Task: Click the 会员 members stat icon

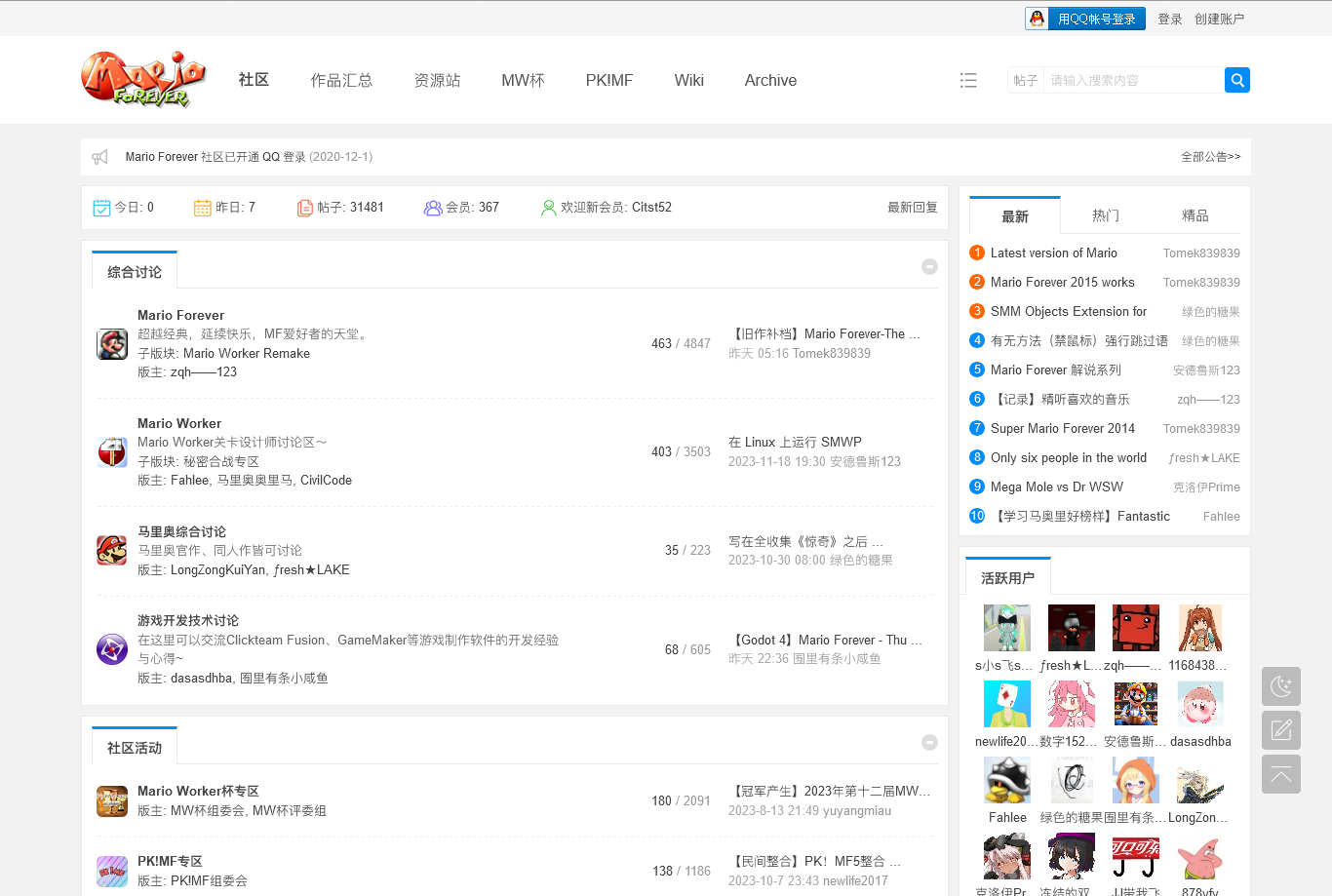Action: coord(433,208)
